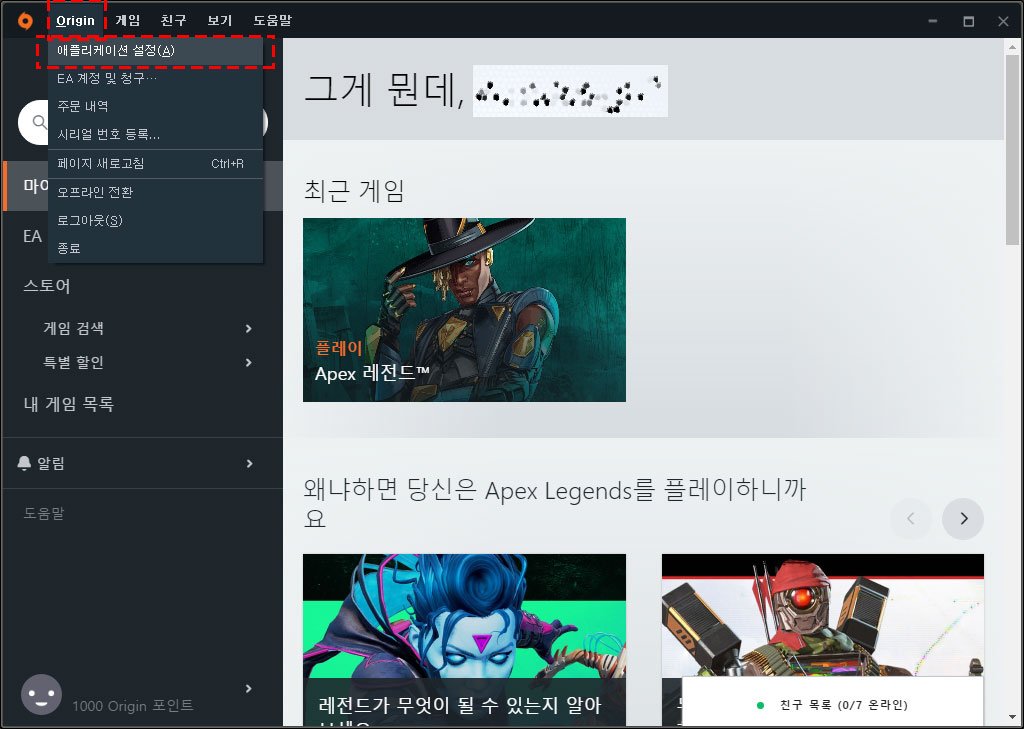
Task: Click the user avatar icon
Action: (42, 694)
